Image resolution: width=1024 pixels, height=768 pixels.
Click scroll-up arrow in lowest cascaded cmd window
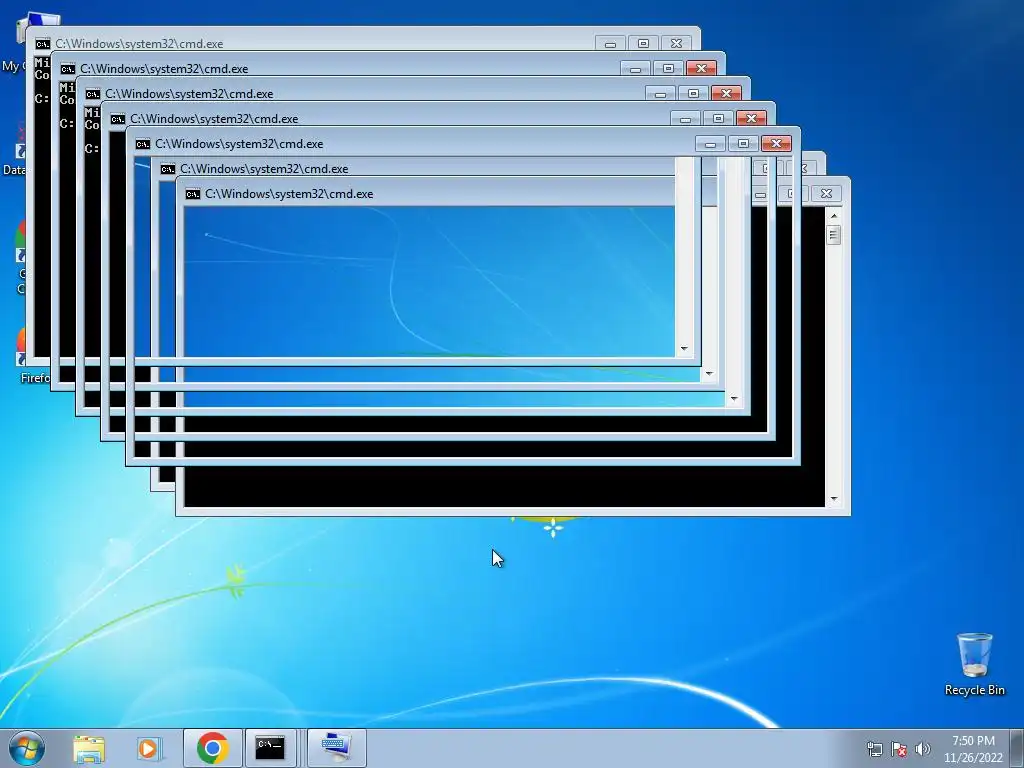[x=833, y=215]
